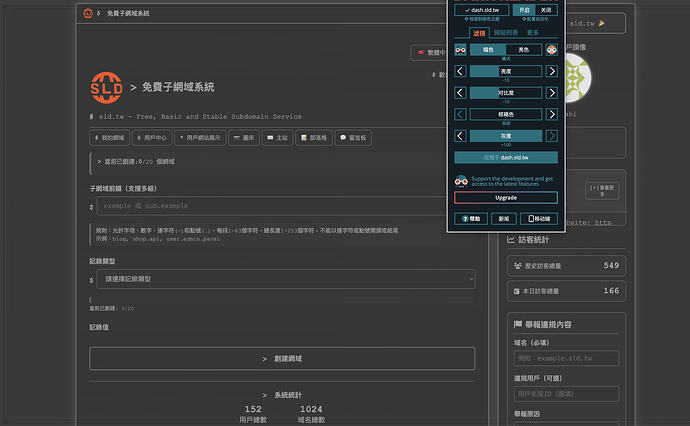
Task: Switch to the Site list tab
Action: coord(506,33)
